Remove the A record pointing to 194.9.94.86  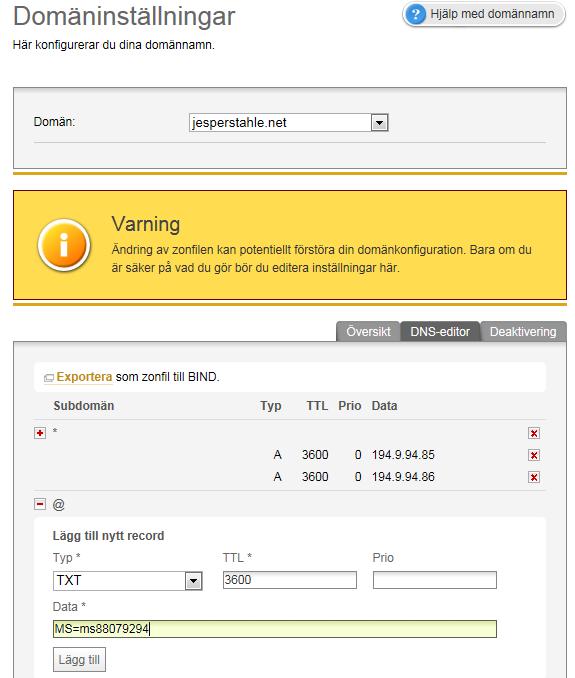click(x=534, y=477)
